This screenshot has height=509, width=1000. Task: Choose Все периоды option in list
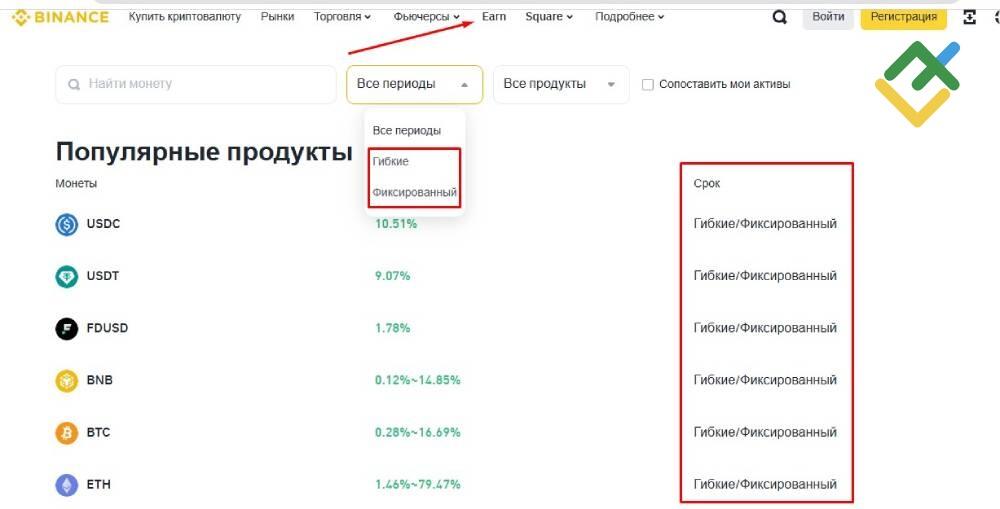pos(407,130)
